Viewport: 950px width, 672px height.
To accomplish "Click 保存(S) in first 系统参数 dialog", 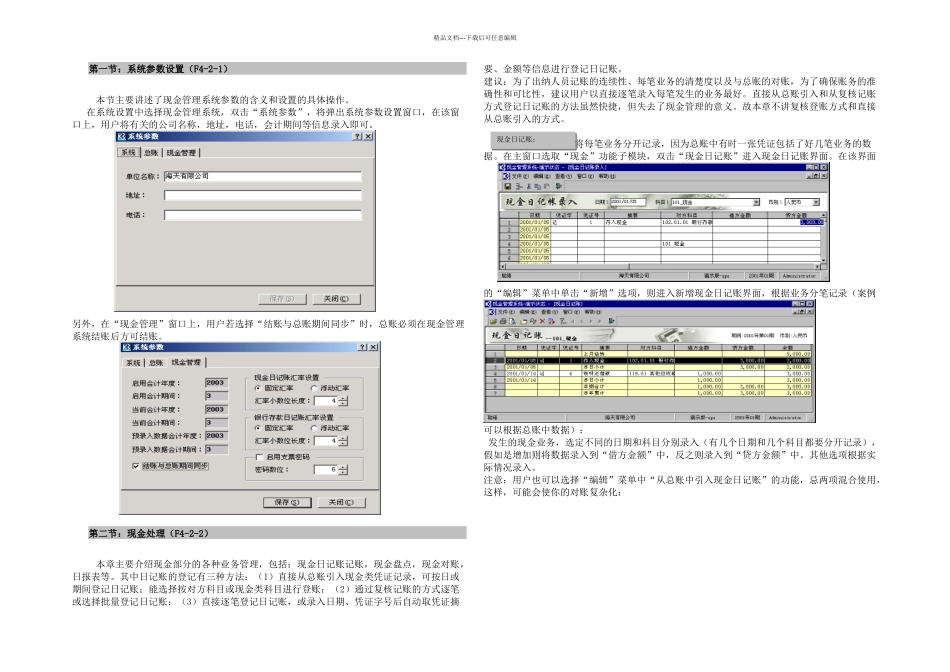I will pyautogui.click(x=282, y=299).
